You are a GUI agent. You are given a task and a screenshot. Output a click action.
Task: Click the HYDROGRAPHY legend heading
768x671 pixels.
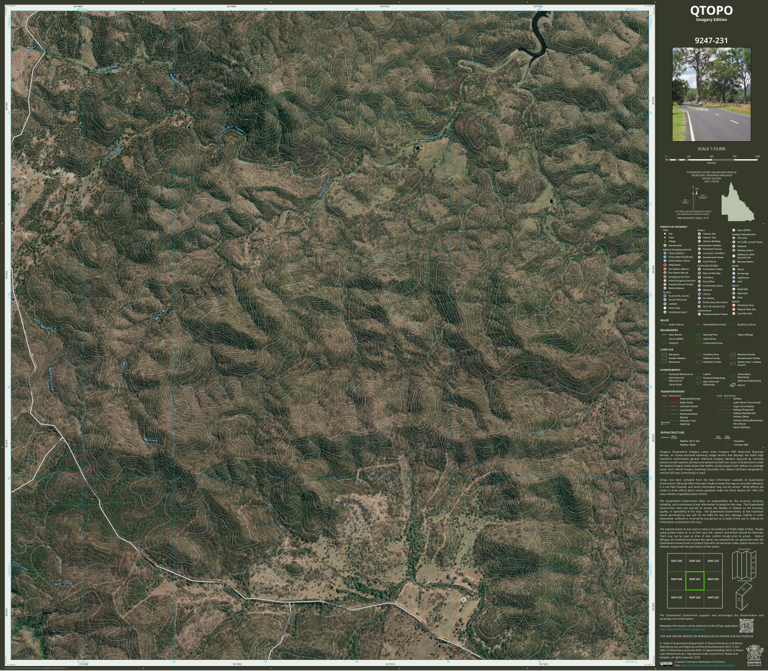click(670, 370)
